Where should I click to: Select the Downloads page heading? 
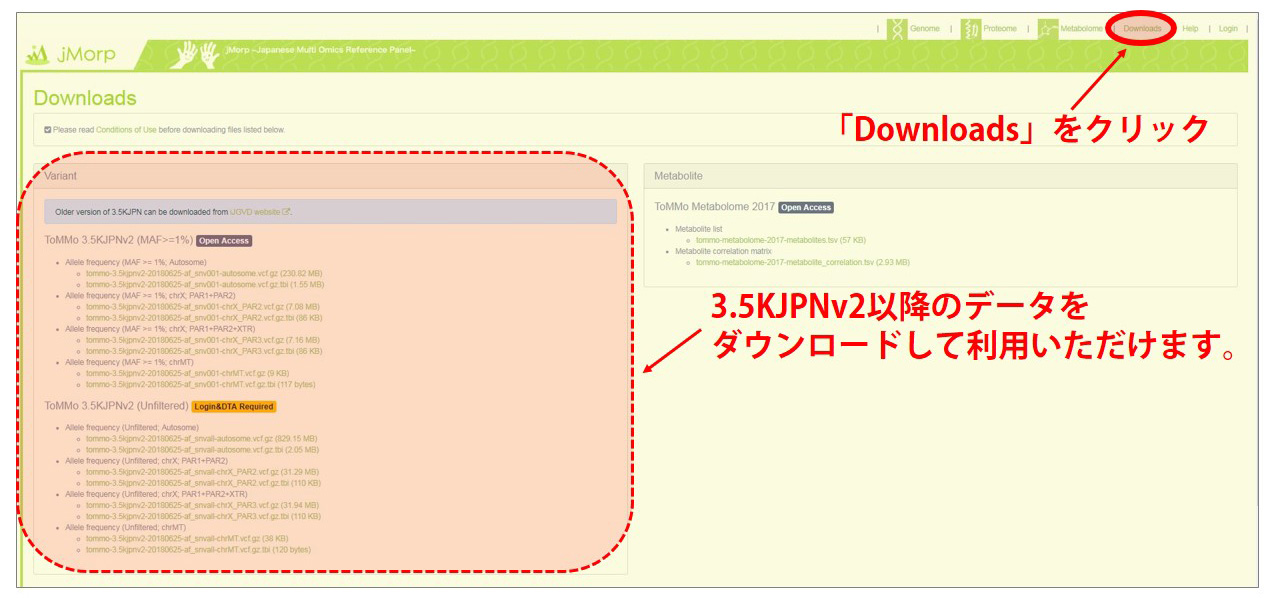point(85,98)
